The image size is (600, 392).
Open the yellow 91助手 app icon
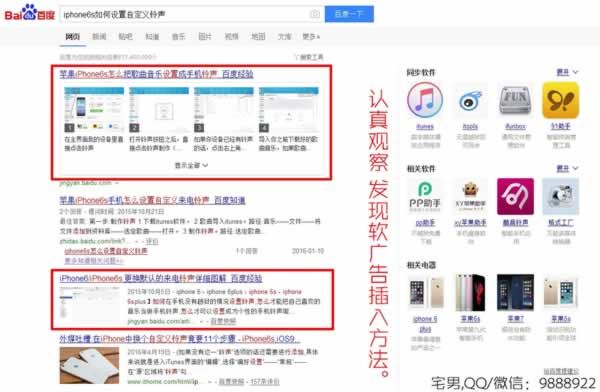pos(561,100)
